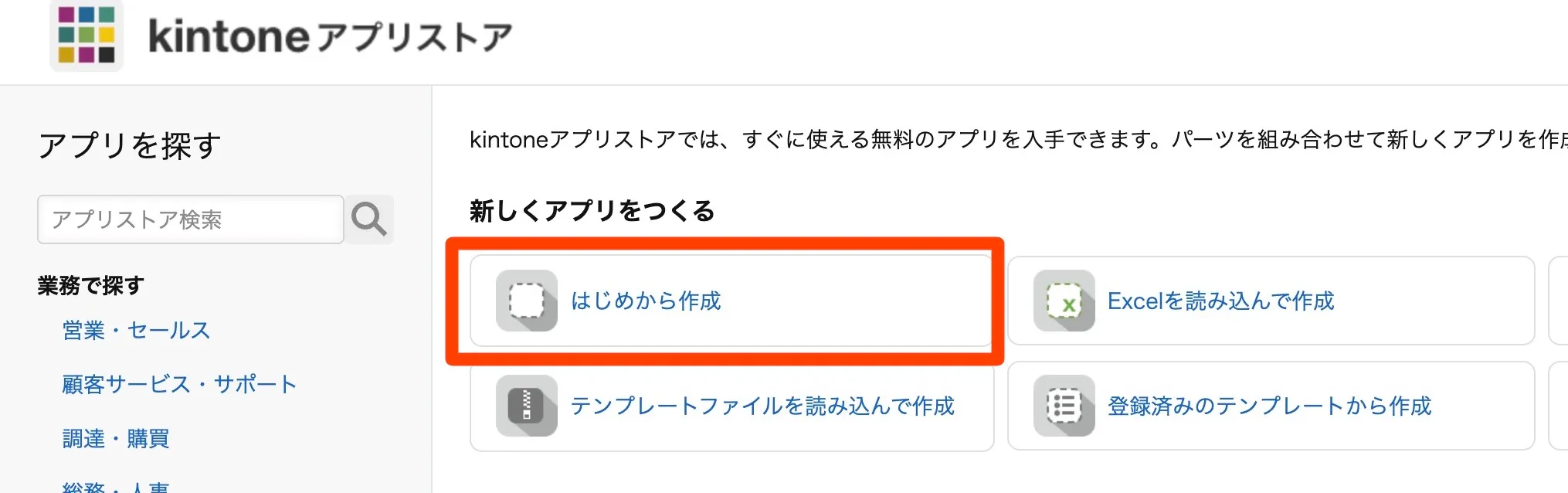
Task: Open 顧客サービス・サポート category
Action: 179,385
